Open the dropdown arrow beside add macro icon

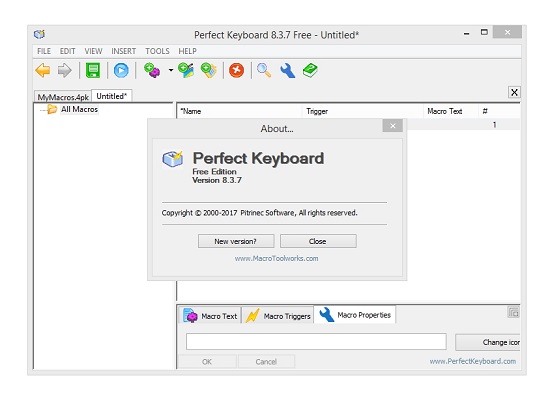(x=170, y=70)
